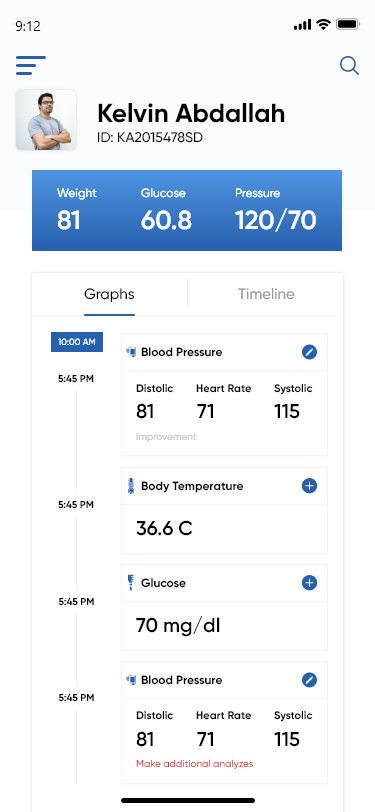This screenshot has width=375, height=812.
Task: Open the hamburger menu icon
Action: point(31,65)
